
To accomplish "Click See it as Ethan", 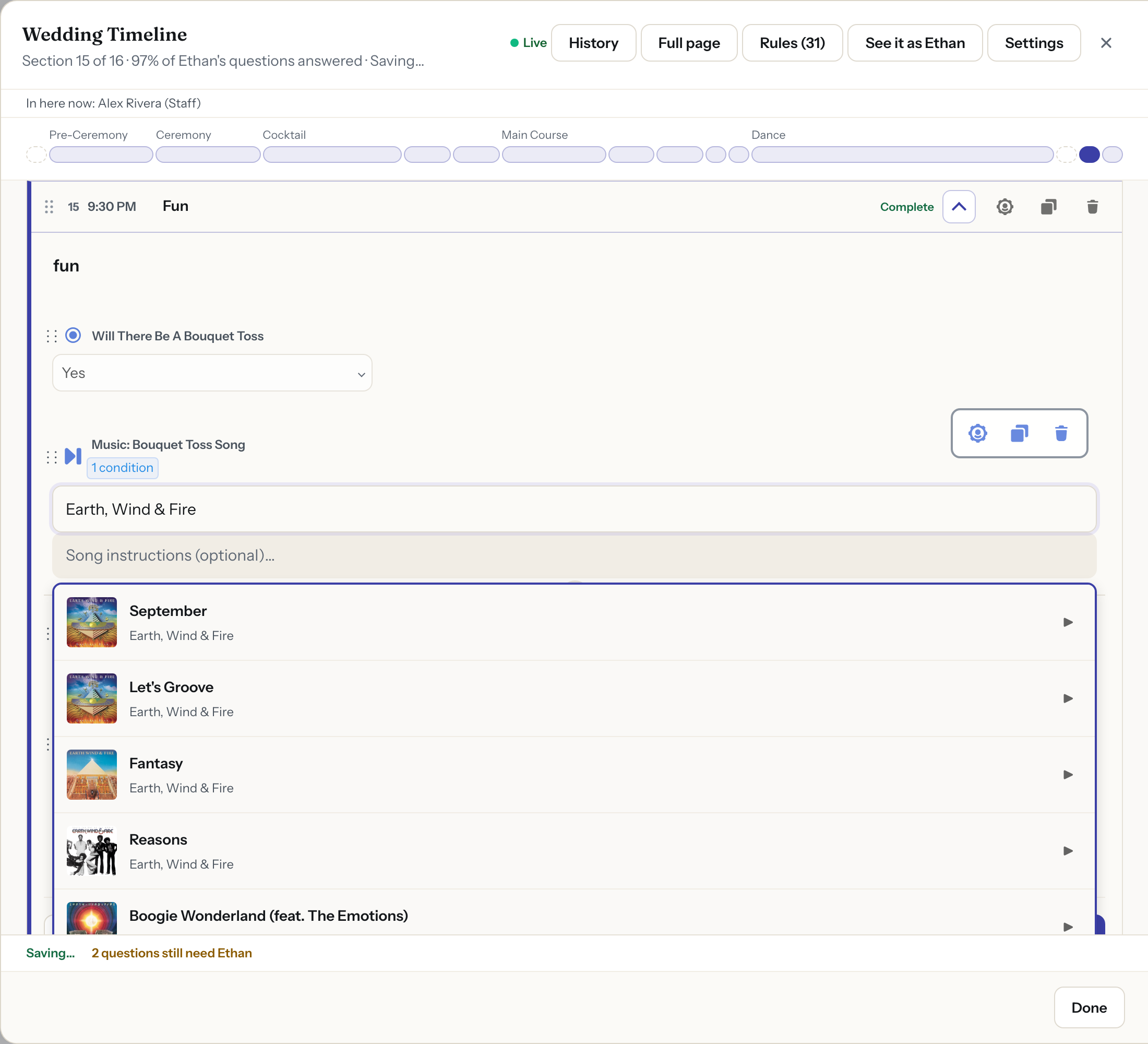I will click(915, 43).
